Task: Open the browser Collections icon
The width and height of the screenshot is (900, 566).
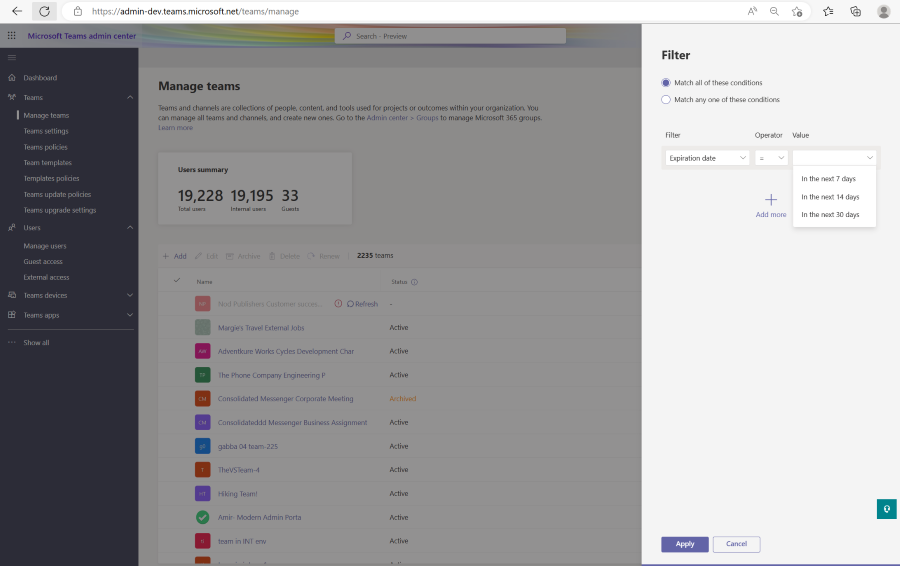Action: [x=855, y=11]
